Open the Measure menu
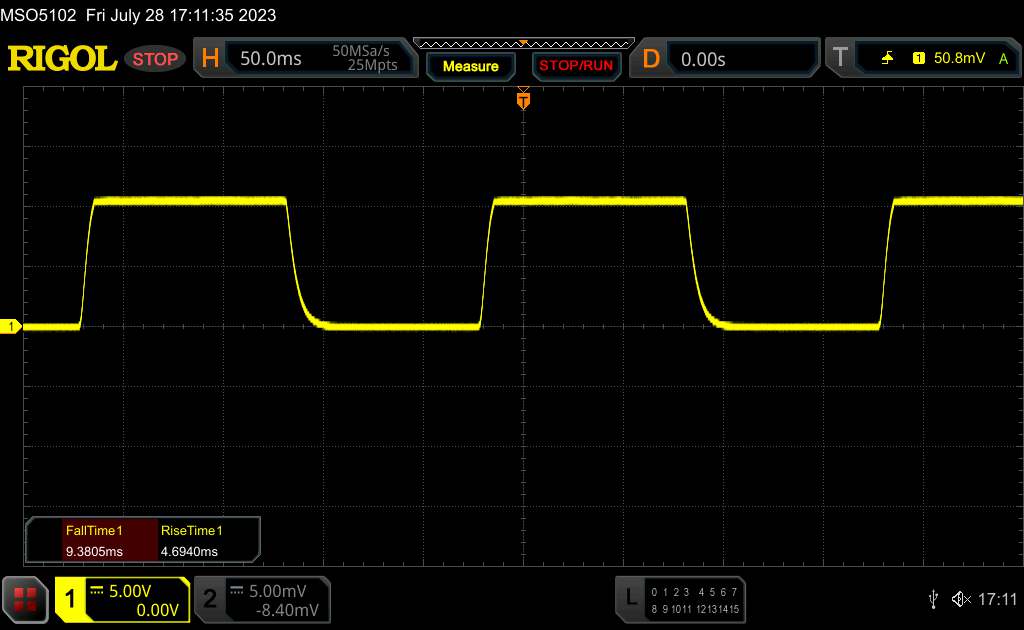Image resolution: width=1024 pixels, height=630 pixels. click(470, 66)
